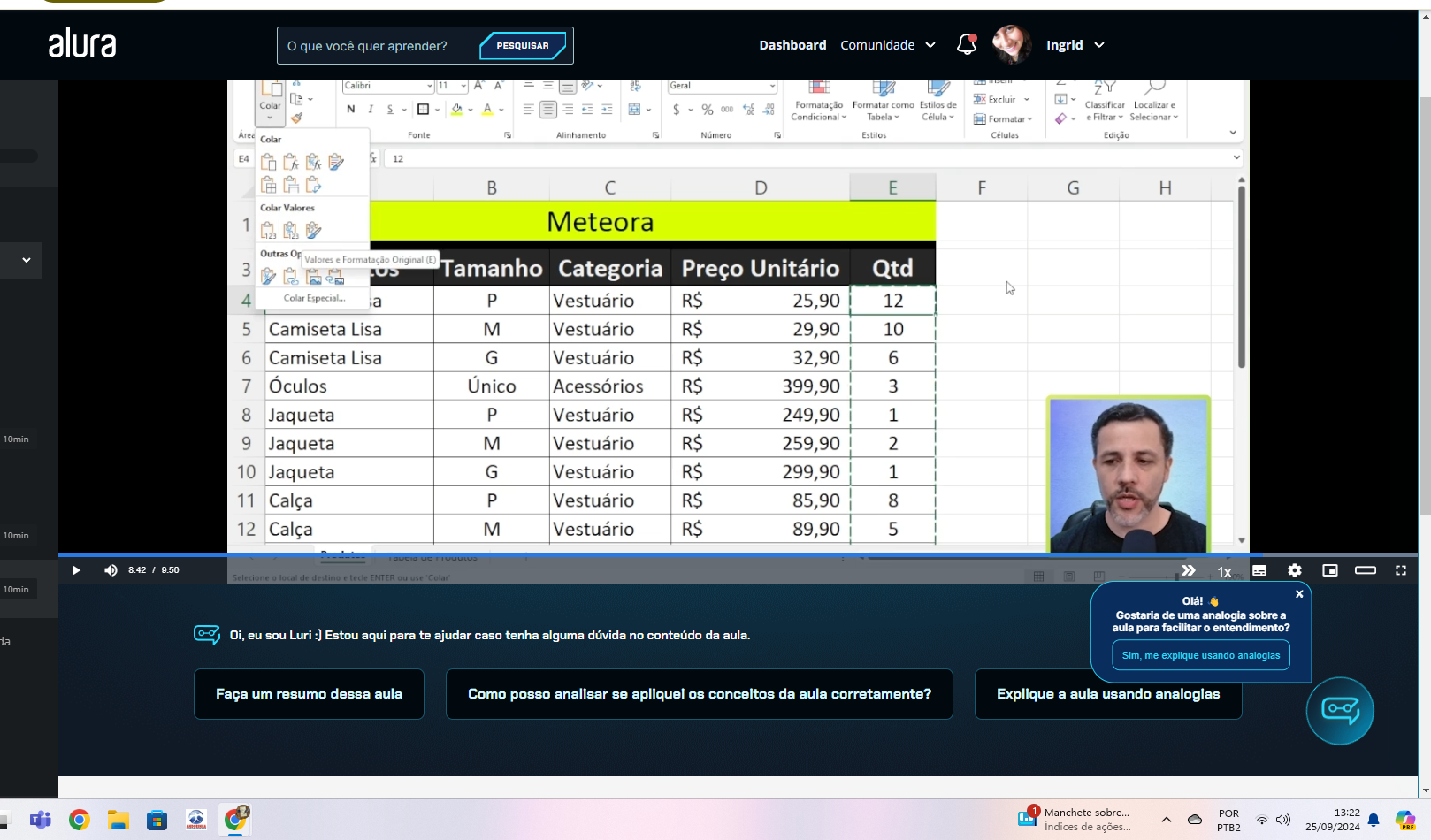This screenshot has width=1431, height=840.
Task: Choose the Paste Linked Picture icon
Action: tap(335, 277)
